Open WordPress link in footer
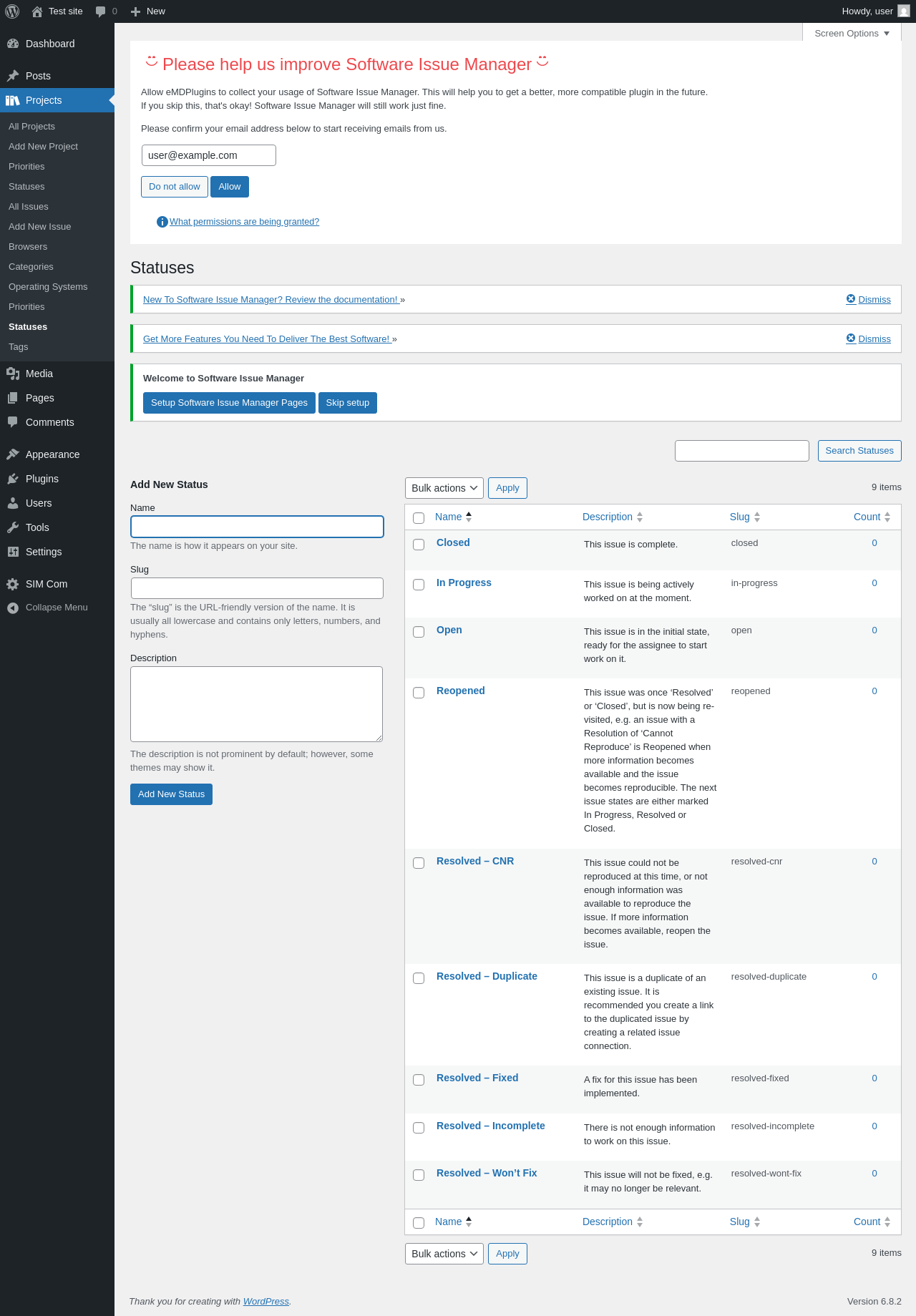The width and height of the screenshot is (916, 1316). [266, 1301]
